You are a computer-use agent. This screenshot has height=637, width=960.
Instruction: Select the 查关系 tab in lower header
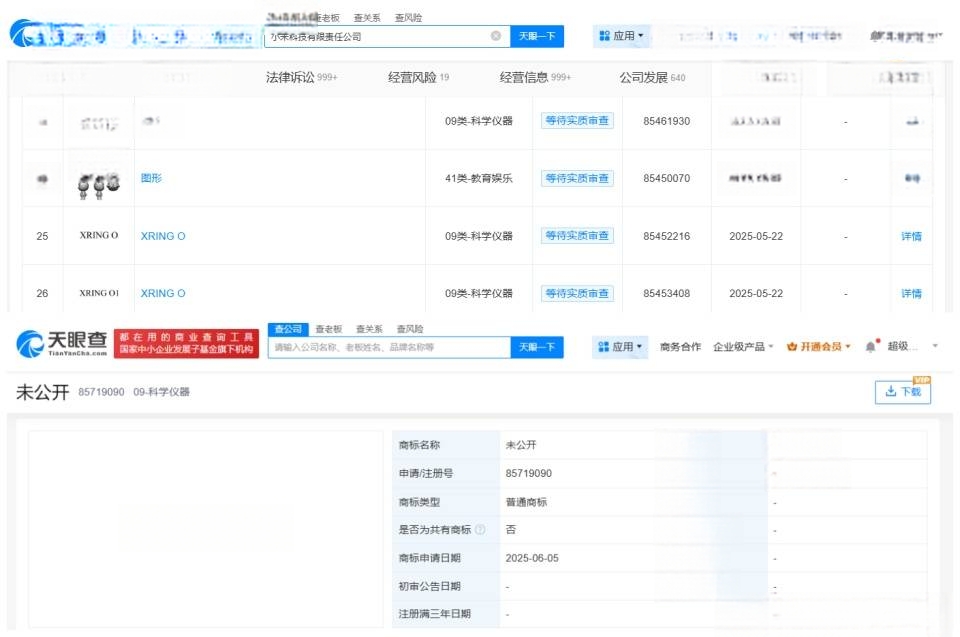point(369,329)
